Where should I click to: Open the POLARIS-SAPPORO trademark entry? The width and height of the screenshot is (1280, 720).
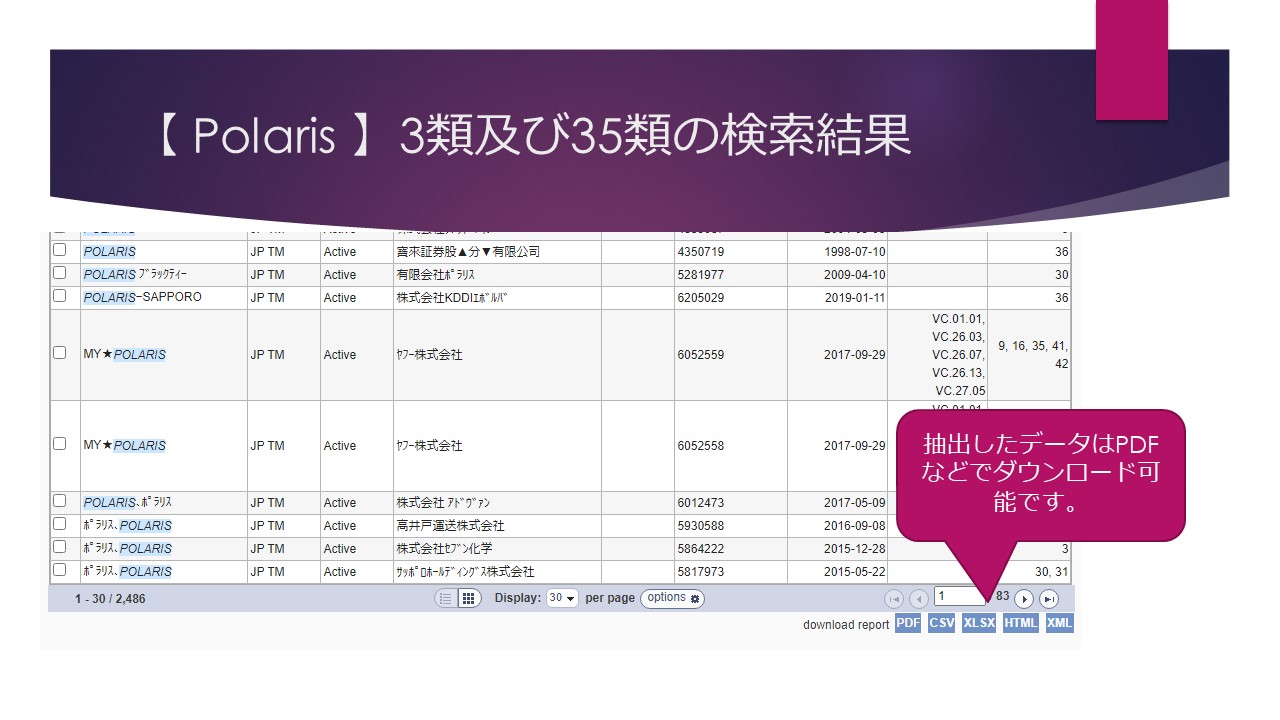pyautogui.click(x=143, y=298)
